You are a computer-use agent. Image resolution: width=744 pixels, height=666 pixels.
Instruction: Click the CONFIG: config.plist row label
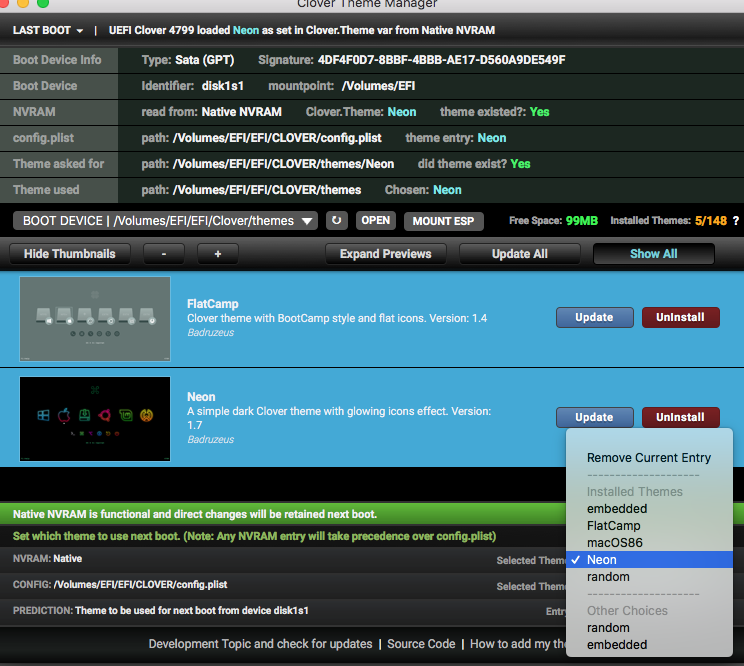point(120,584)
